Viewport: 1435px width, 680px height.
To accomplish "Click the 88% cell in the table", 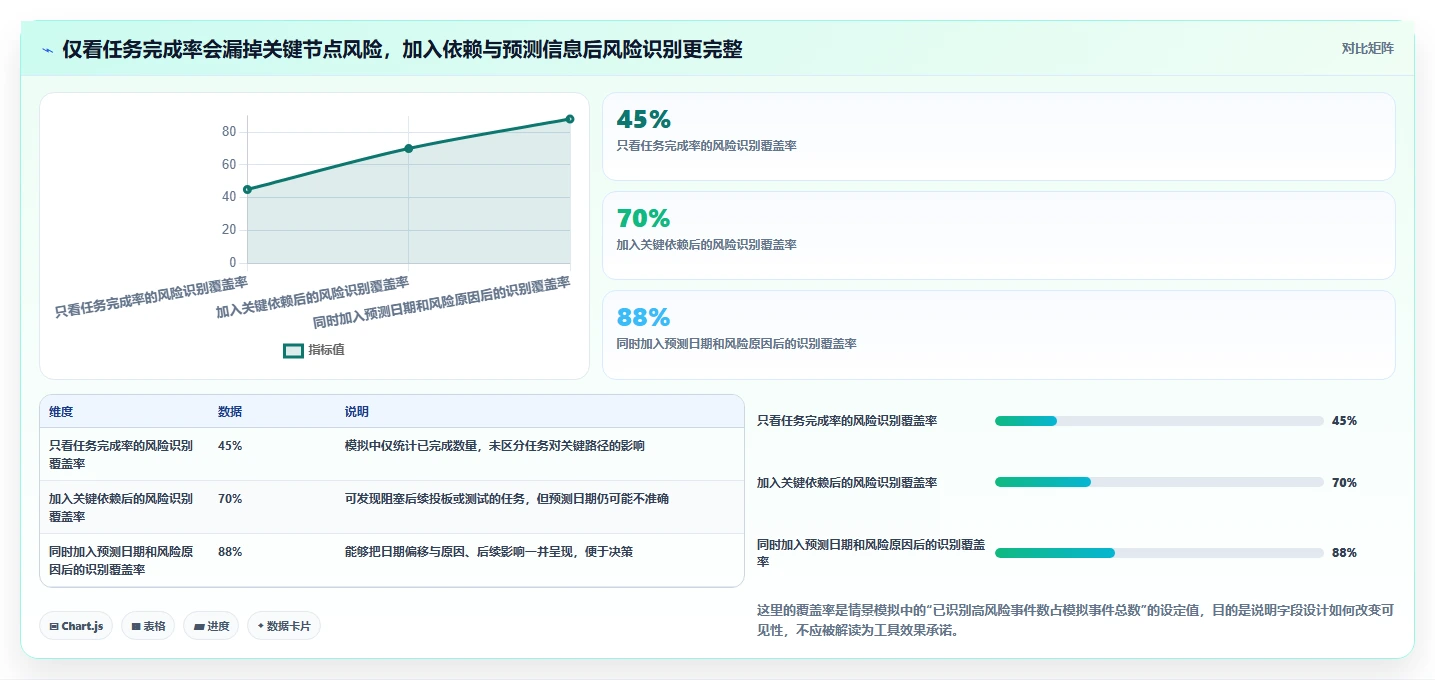I will (x=230, y=552).
